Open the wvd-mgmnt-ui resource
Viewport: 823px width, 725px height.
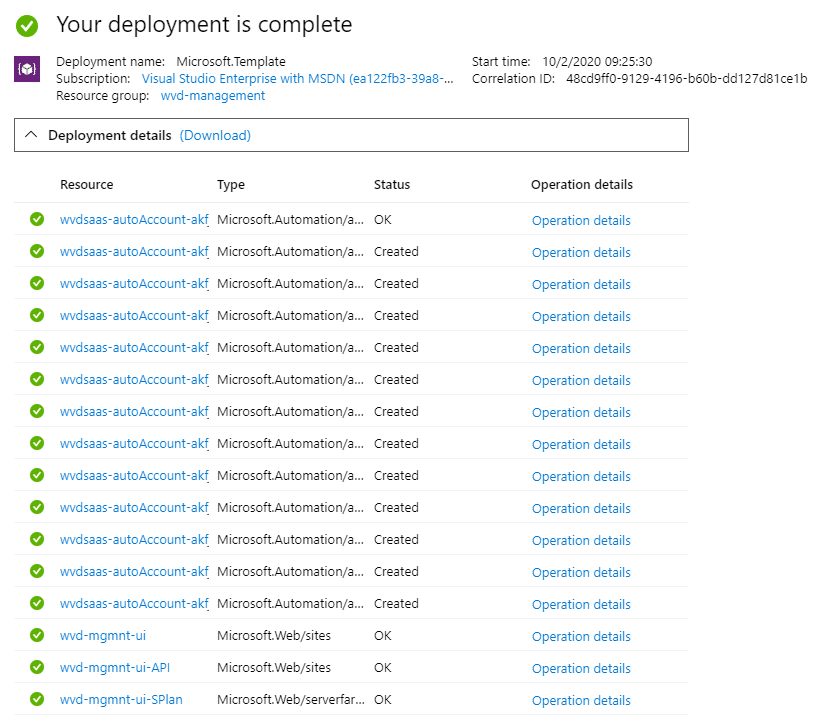pos(103,636)
